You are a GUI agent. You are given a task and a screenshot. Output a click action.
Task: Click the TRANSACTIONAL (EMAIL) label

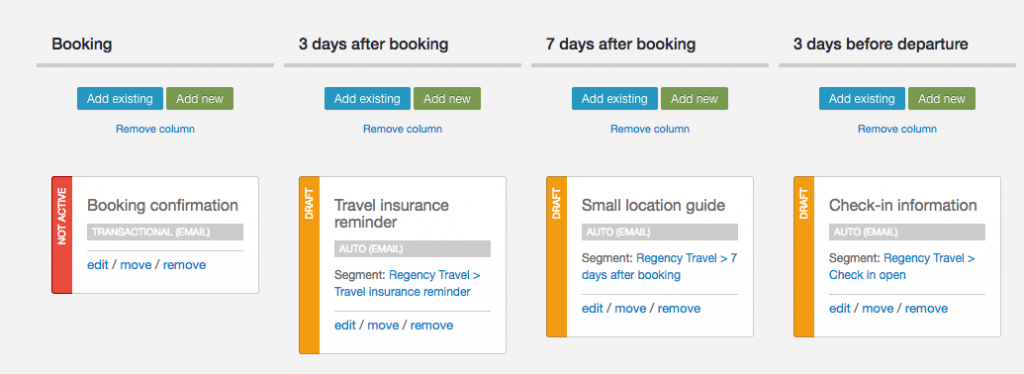tap(165, 232)
